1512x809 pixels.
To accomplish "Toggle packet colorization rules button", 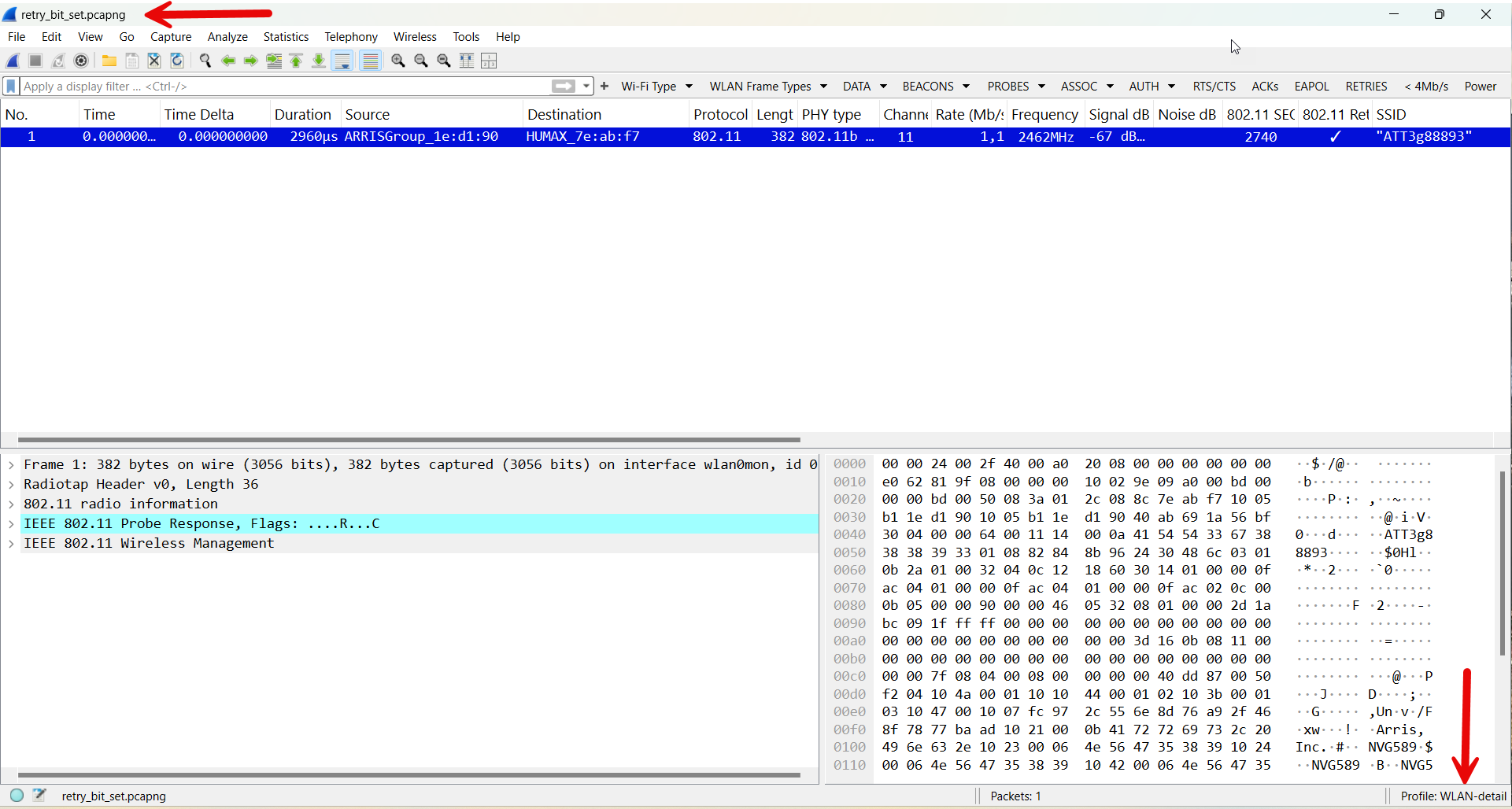I will 371,61.
